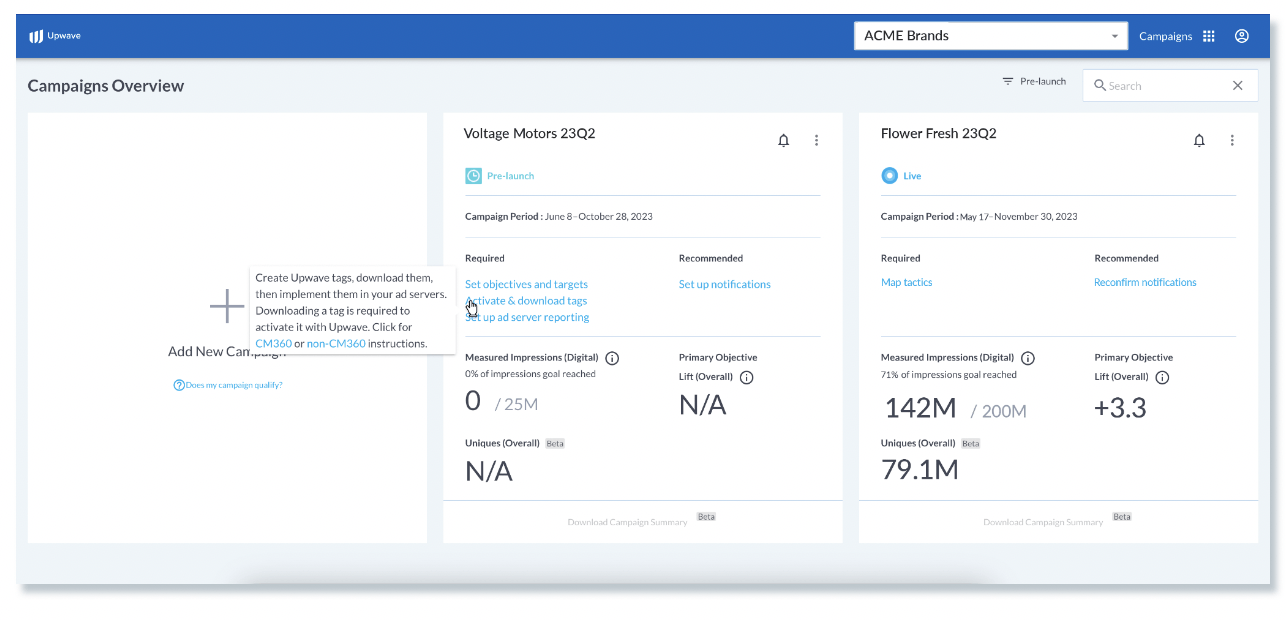Open the Campaigns menu link
1286x620 pixels.
point(1165,36)
